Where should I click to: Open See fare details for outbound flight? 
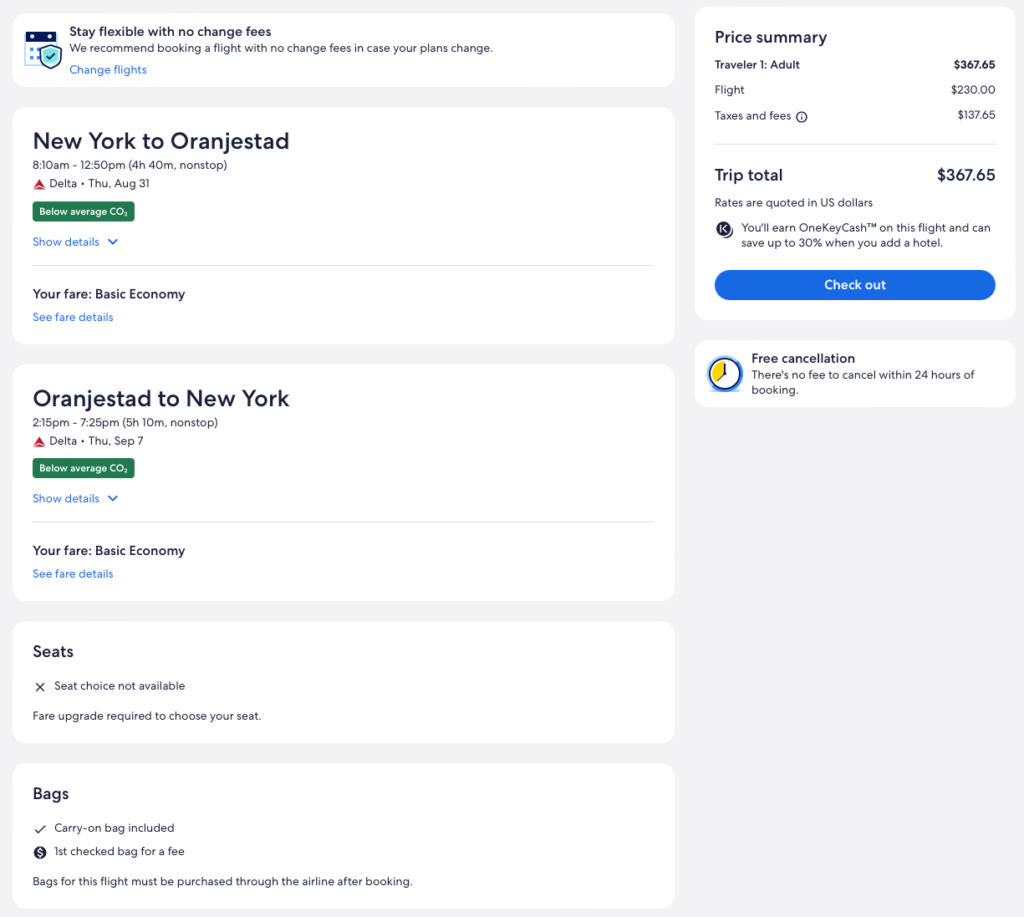(73, 317)
